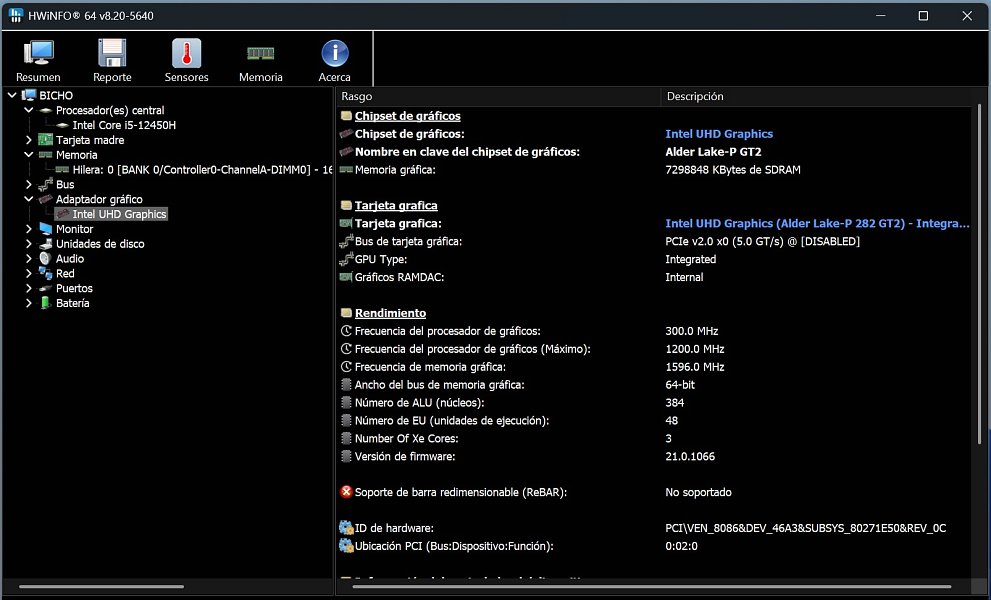Expand the Audio tree branch
Screen dimensions: 991x600
click(28, 259)
